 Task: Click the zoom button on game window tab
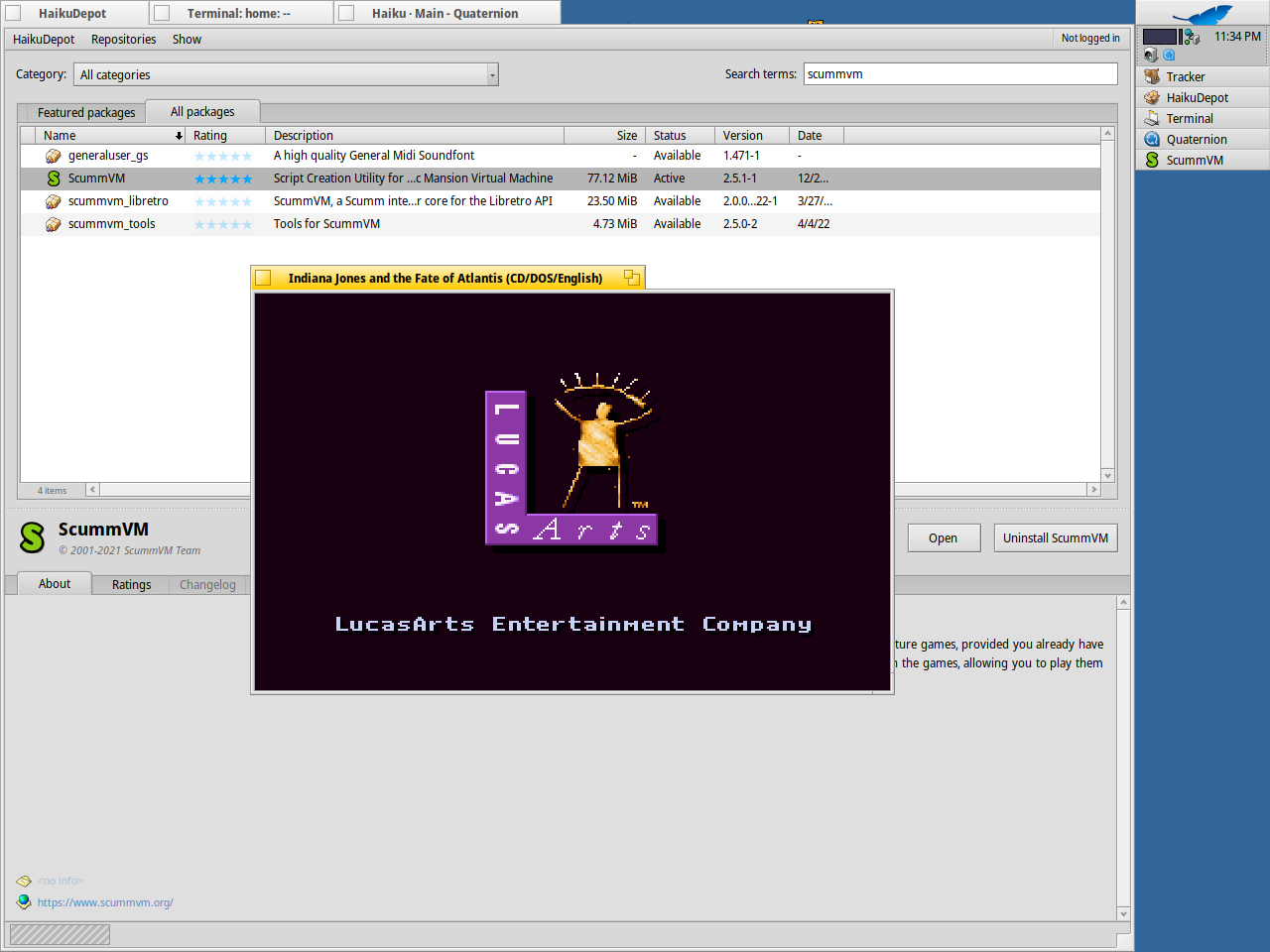[631, 278]
